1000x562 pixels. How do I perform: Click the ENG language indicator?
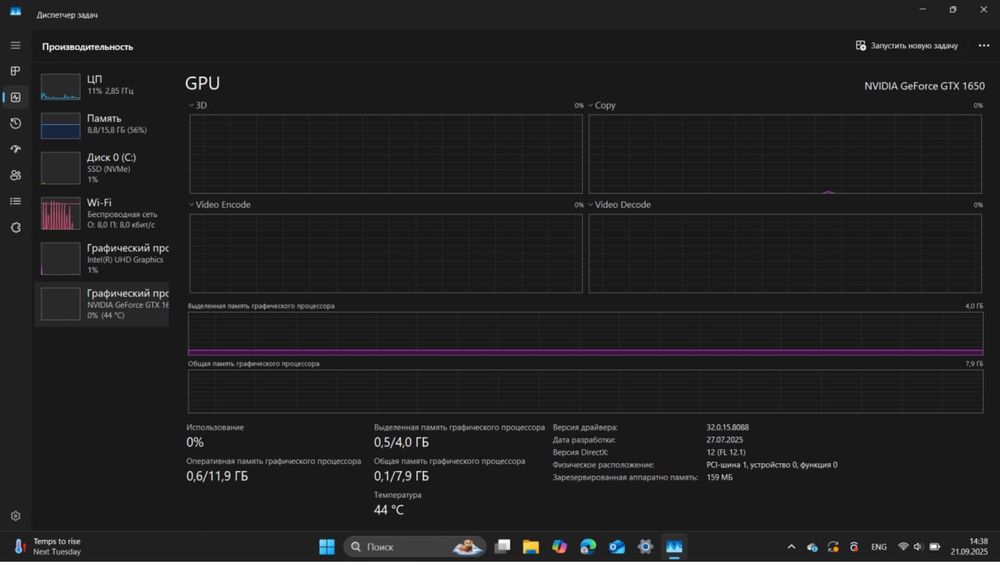879,547
